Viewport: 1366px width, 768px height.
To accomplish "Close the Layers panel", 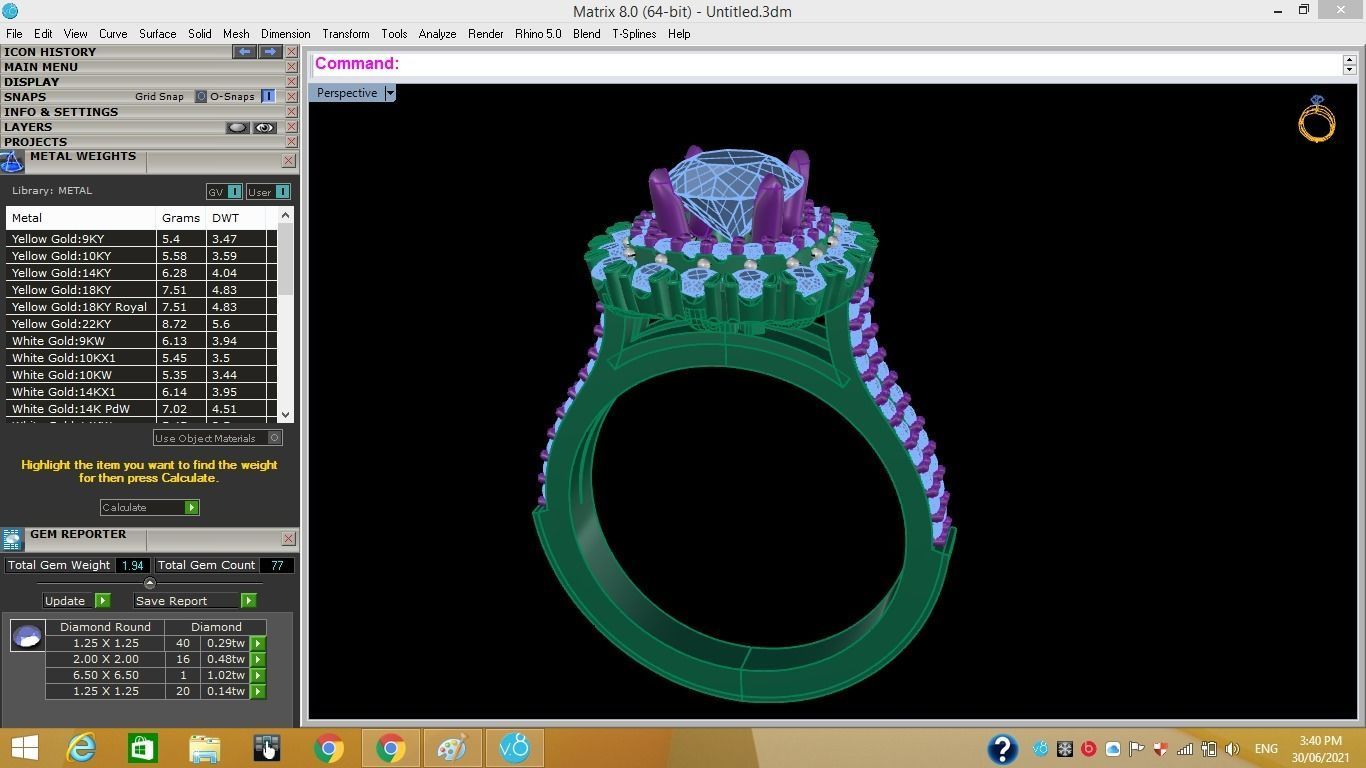I will point(291,127).
